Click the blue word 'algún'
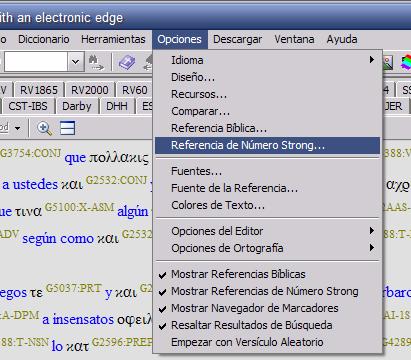The height and width of the screenshot is (360, 411). click(x=133, y=212)
